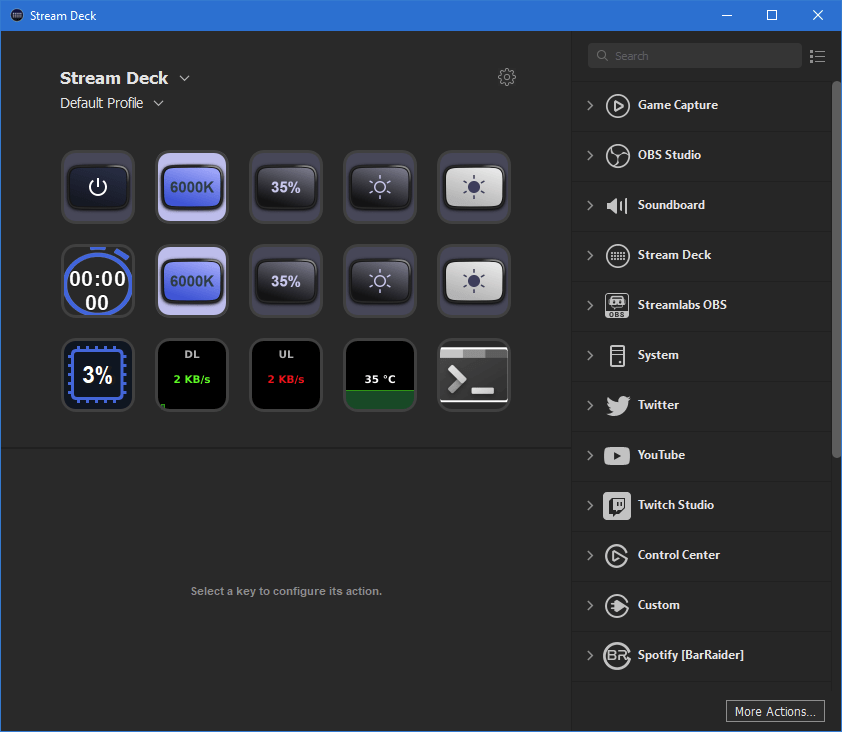Image resolution: width=842 pixels, height=732 pixels.
Task: Select the 35% key in the second row
Action: tap(286, 281)
